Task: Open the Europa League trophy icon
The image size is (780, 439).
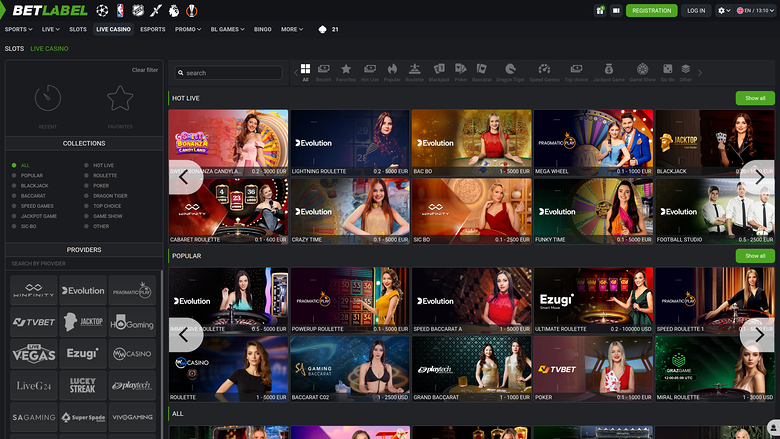Action: [x=192, y=10]
